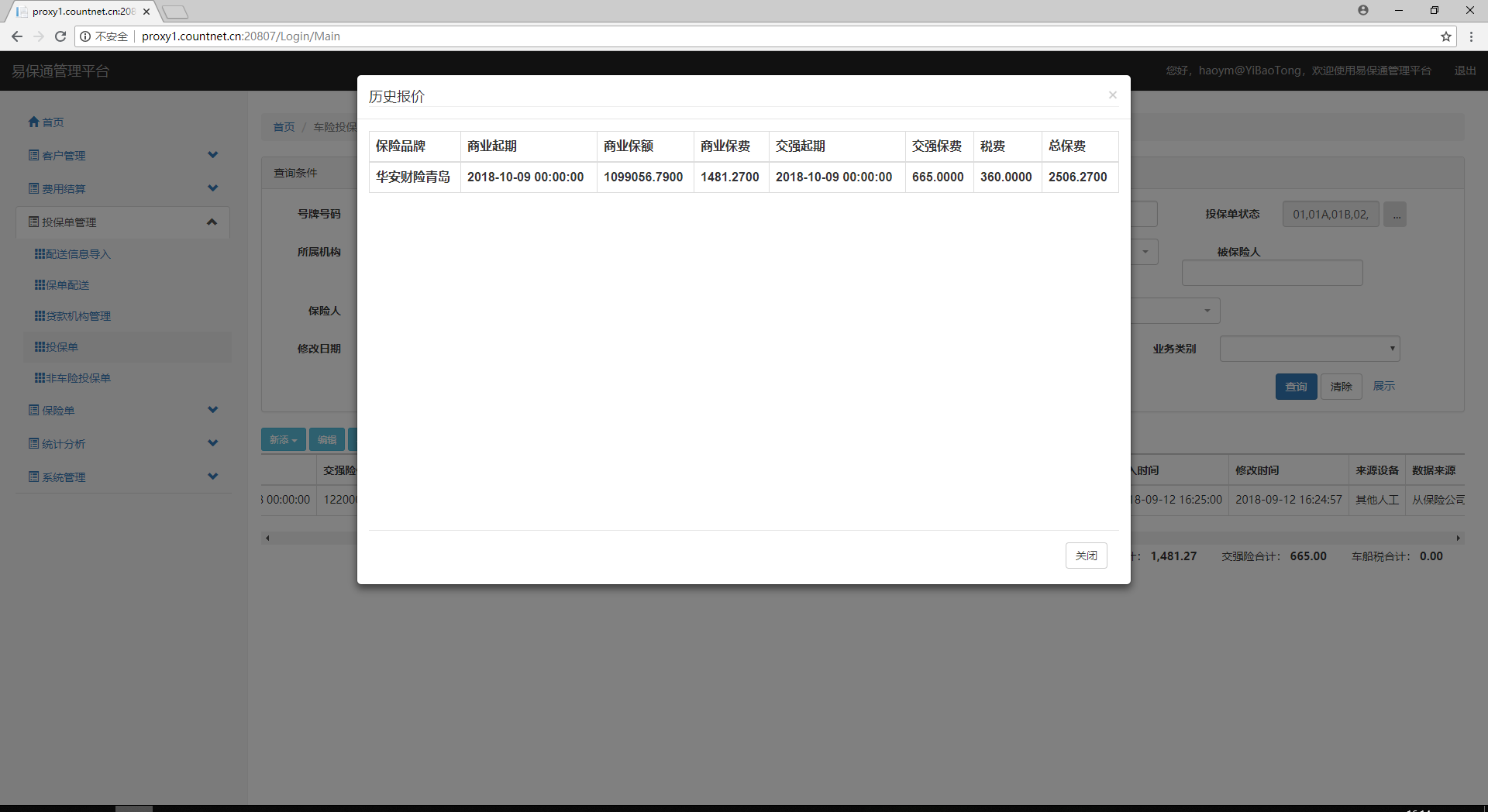The width and height of the screenshot is (1488, 812).
Task: Click the 首页 home icon in sidebar
Action: click(33, 122)
